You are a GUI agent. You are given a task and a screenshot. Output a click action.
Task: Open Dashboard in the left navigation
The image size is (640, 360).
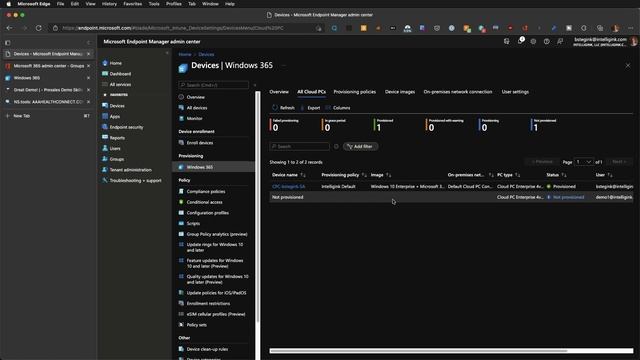coord(120,74)
